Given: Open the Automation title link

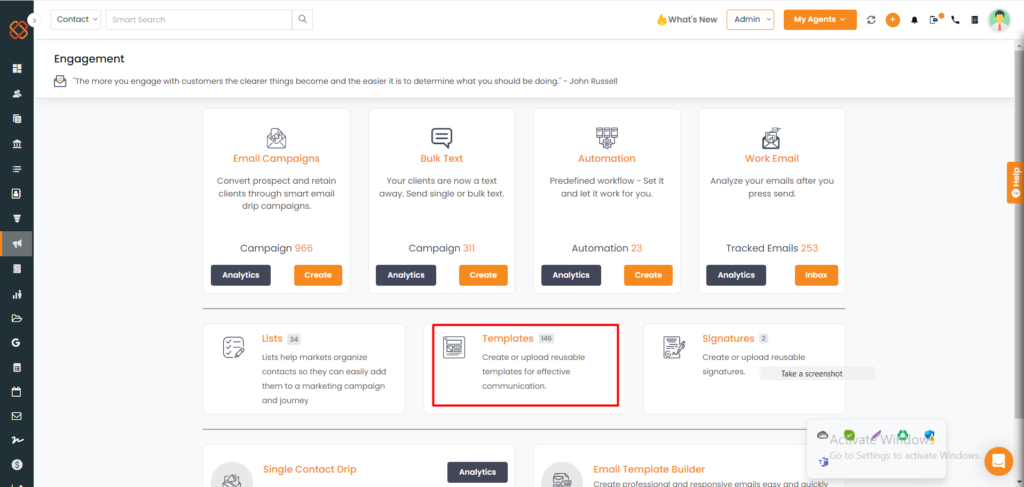Looking at the screenshot, I should coord(607,159).
